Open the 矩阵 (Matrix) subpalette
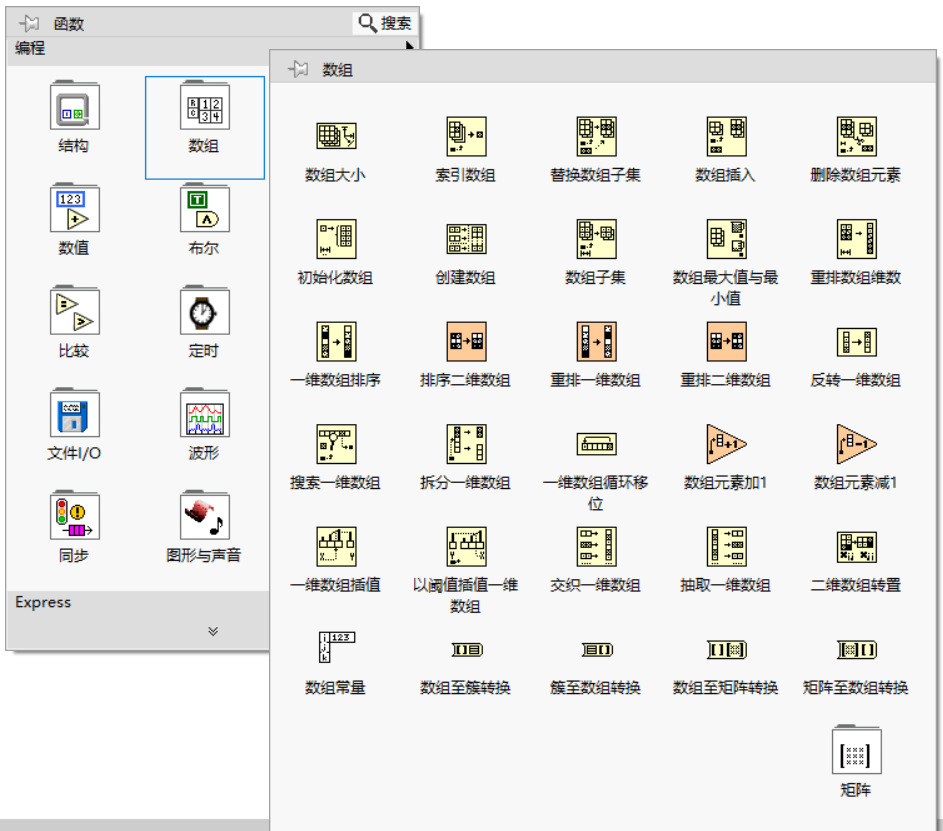 (856, 751)
